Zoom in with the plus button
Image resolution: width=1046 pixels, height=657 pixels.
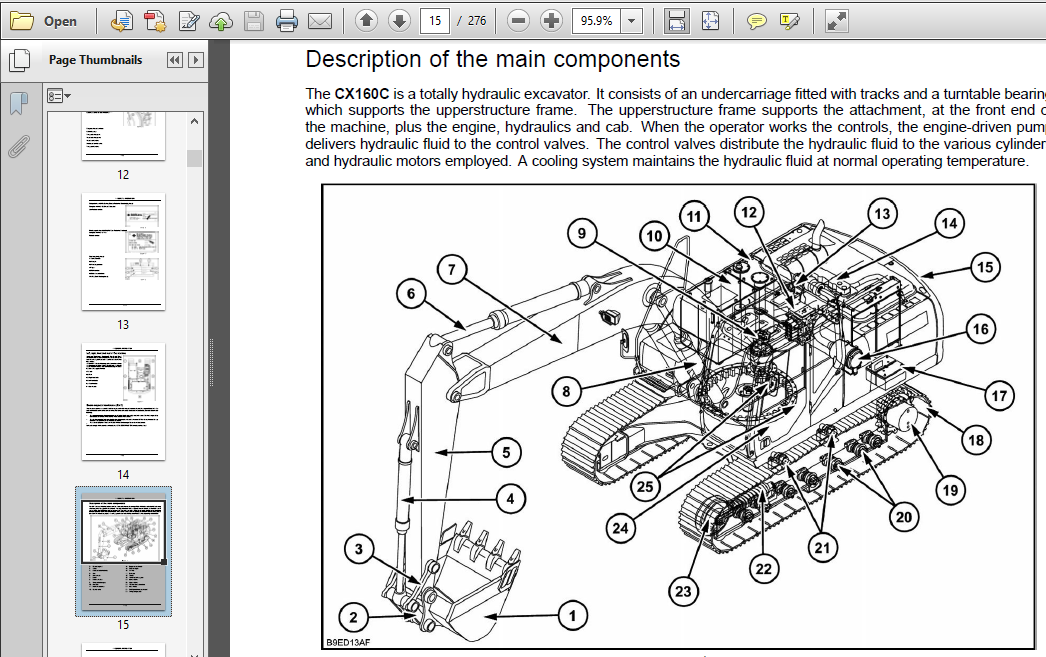click(x=551, y=21)
